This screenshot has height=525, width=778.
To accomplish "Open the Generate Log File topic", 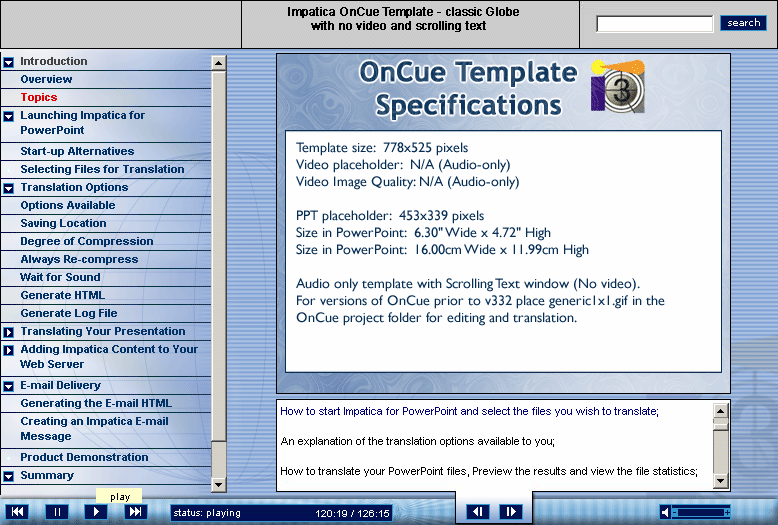I will [x=69, y=313].
